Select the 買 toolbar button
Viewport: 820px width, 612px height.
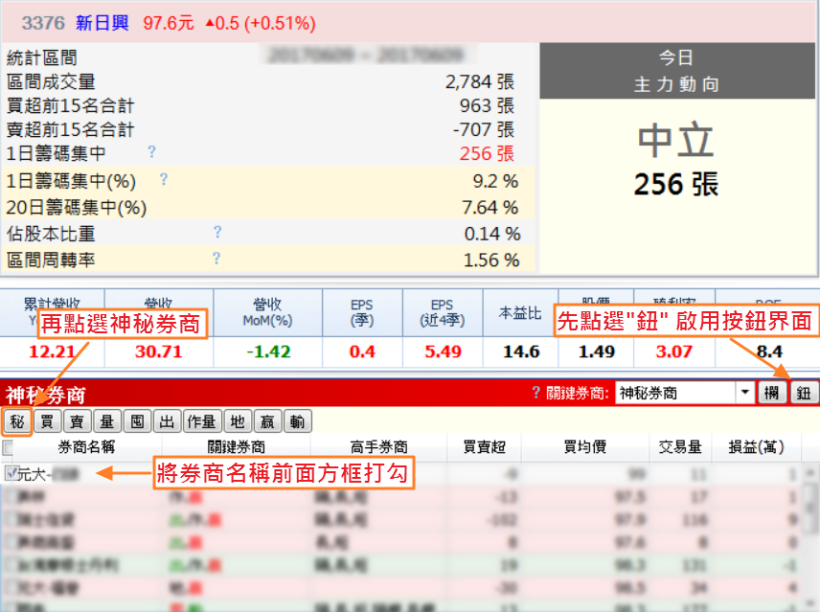[x=47, y=422]
